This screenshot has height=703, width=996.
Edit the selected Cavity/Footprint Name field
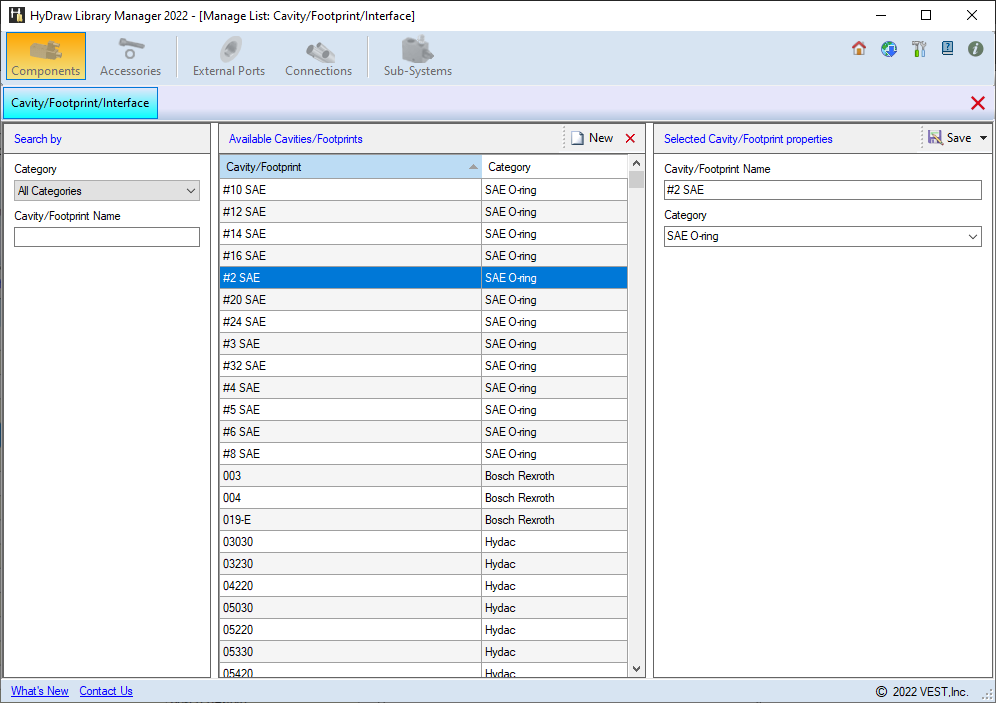(x=823, y=190)
